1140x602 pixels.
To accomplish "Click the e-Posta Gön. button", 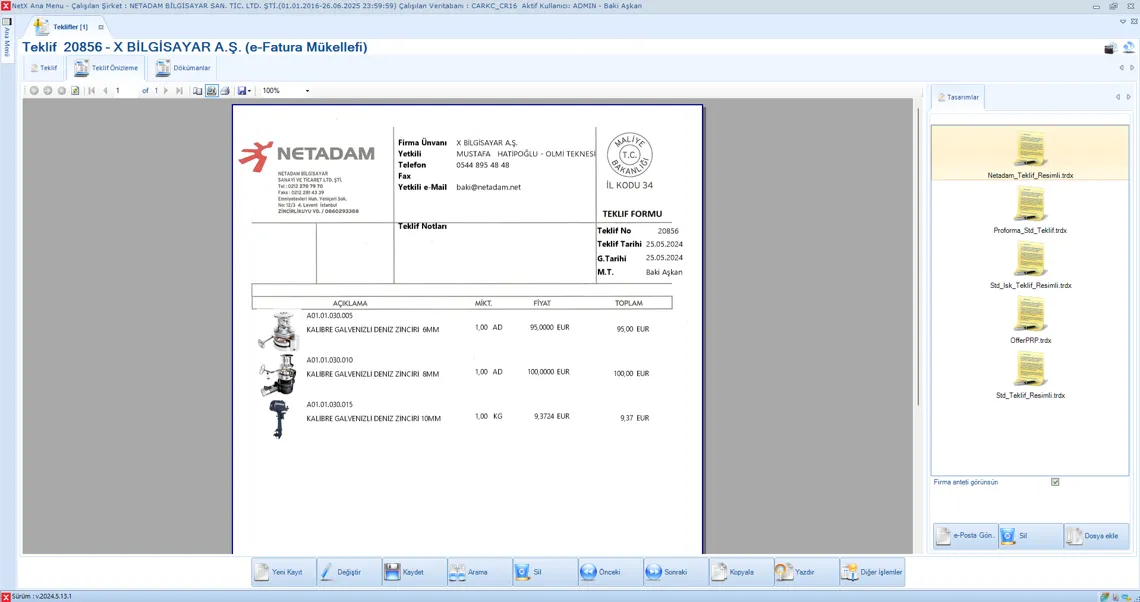I will coord(965,536).
